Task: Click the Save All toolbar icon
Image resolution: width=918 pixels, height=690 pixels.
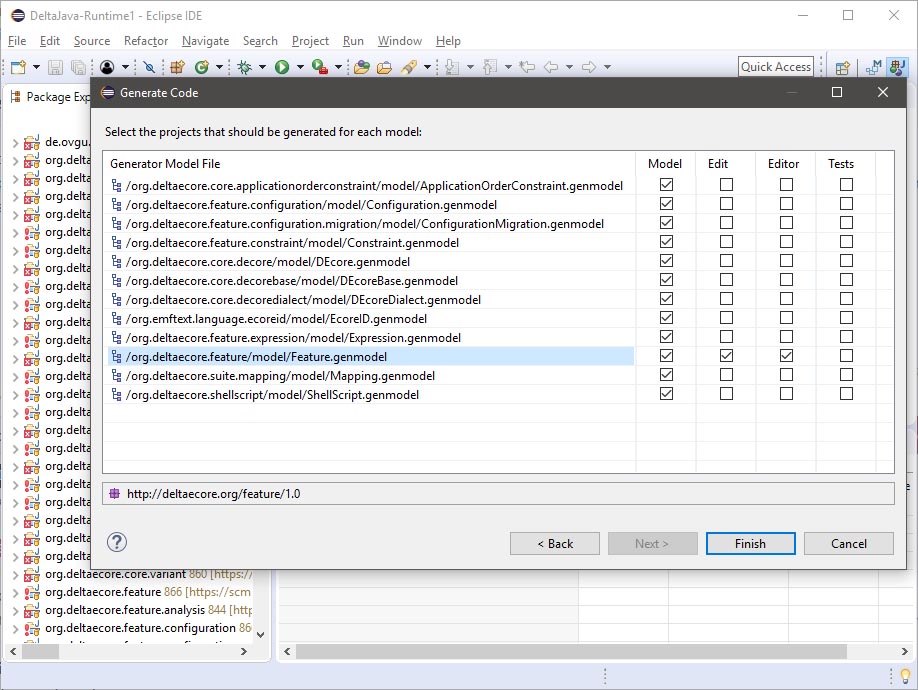Action: point(78,67)
